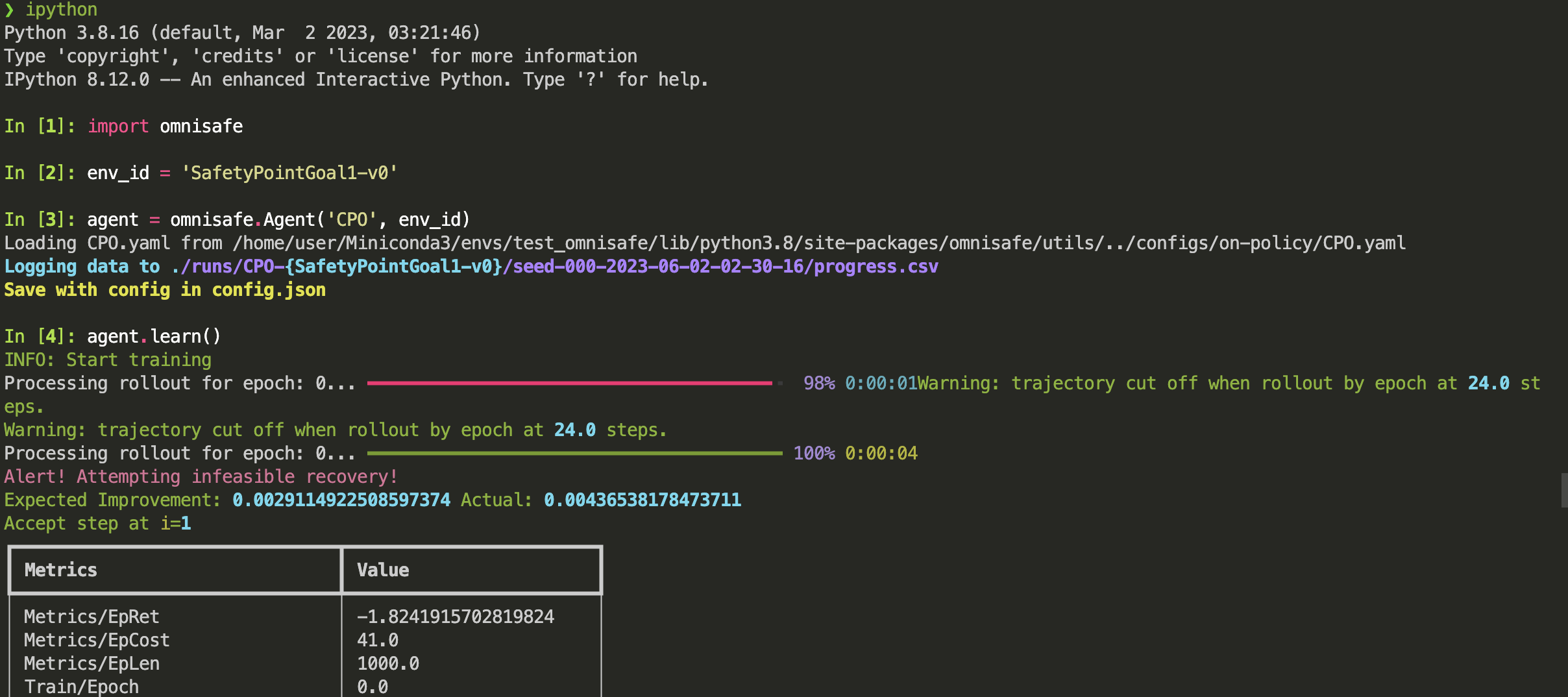Click the Expected Improvement value
The image size is (1568, 697).
tap(340, 499)
